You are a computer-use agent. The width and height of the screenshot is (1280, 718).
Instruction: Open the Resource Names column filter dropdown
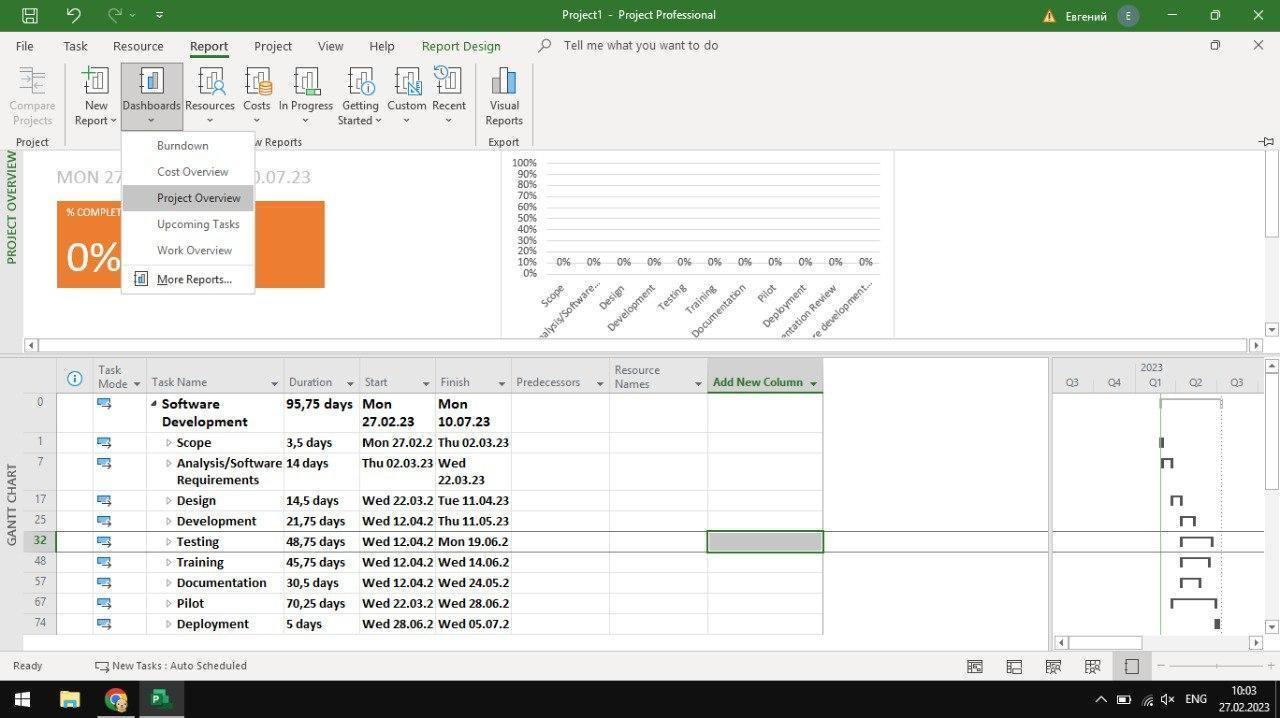pos(698,384)
